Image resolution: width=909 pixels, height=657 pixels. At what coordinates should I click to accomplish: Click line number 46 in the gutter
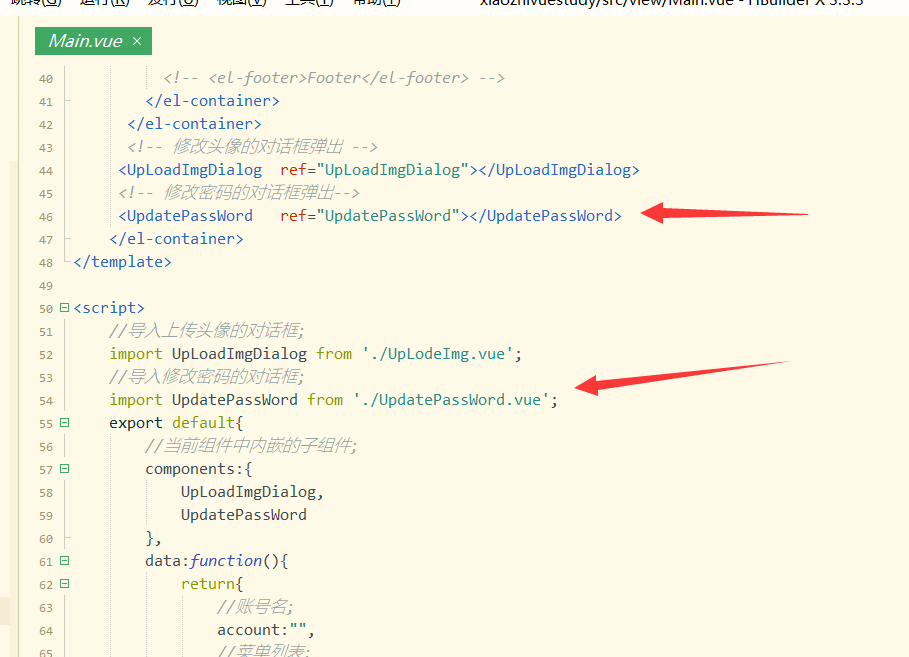(46, 217)
